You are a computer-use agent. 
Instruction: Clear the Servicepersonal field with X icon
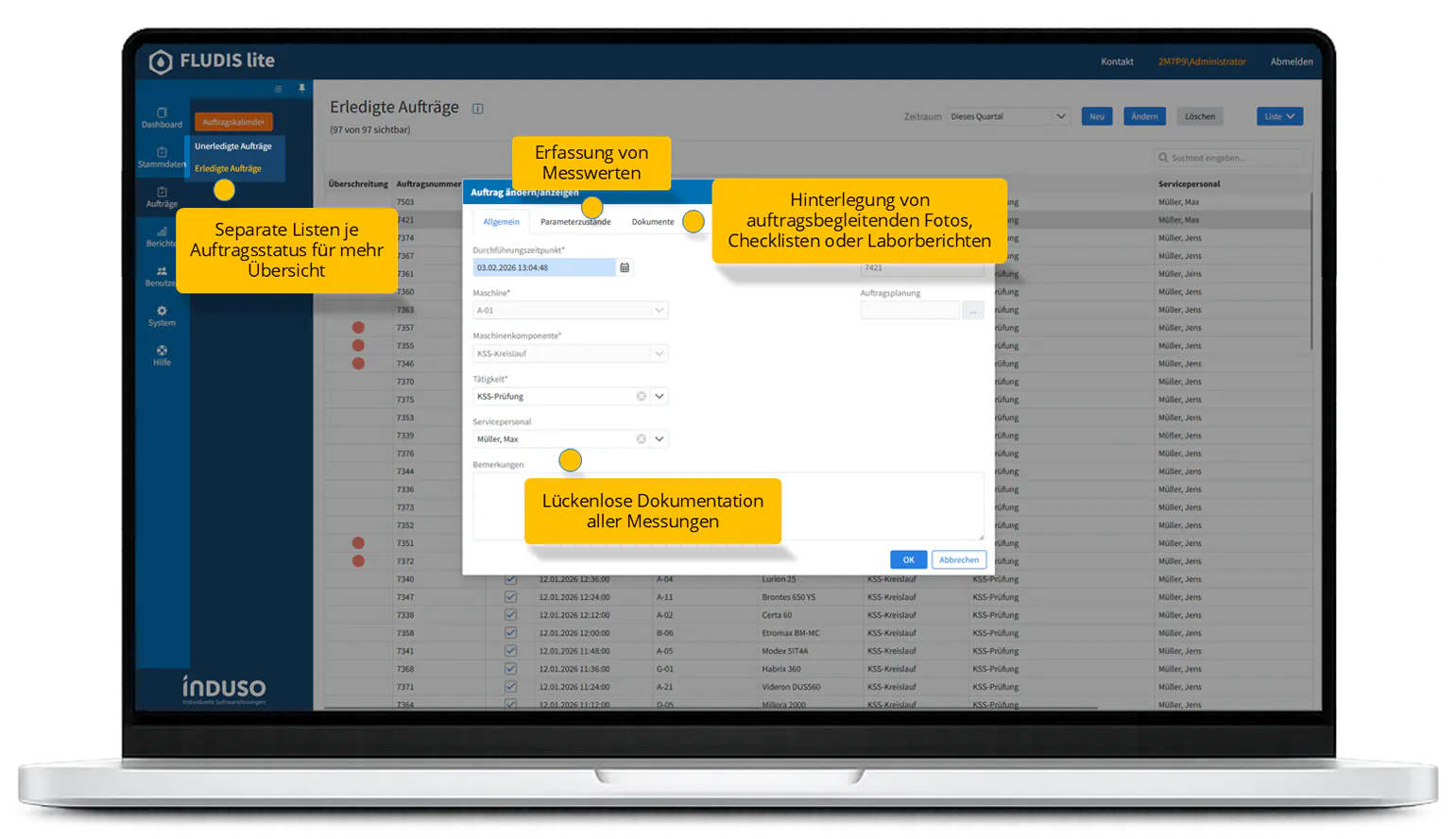[642, 439]
